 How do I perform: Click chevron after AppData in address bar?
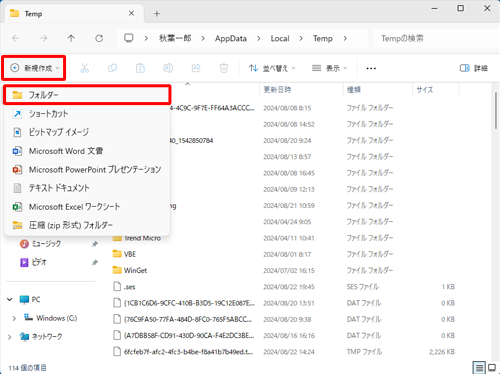click(259, 39)
